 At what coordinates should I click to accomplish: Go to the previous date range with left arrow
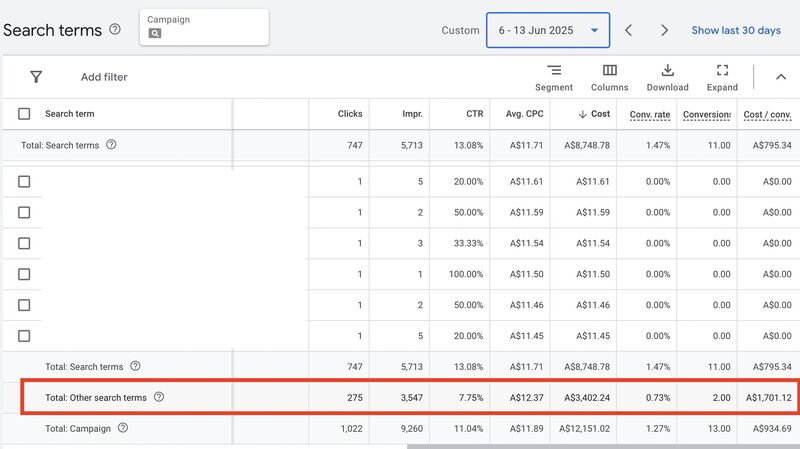pos(629,30)
